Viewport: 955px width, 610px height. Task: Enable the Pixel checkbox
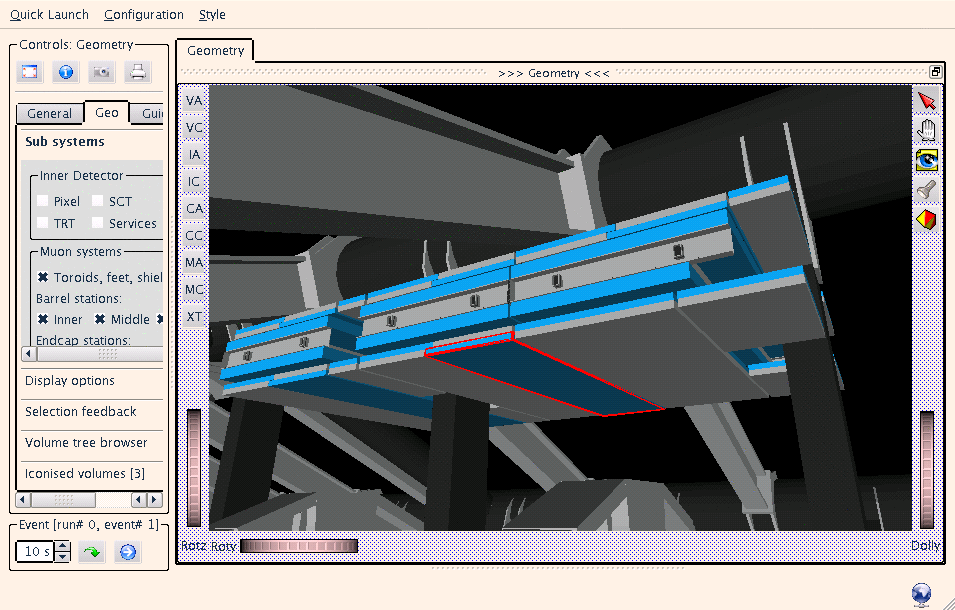tap(43, 201)
